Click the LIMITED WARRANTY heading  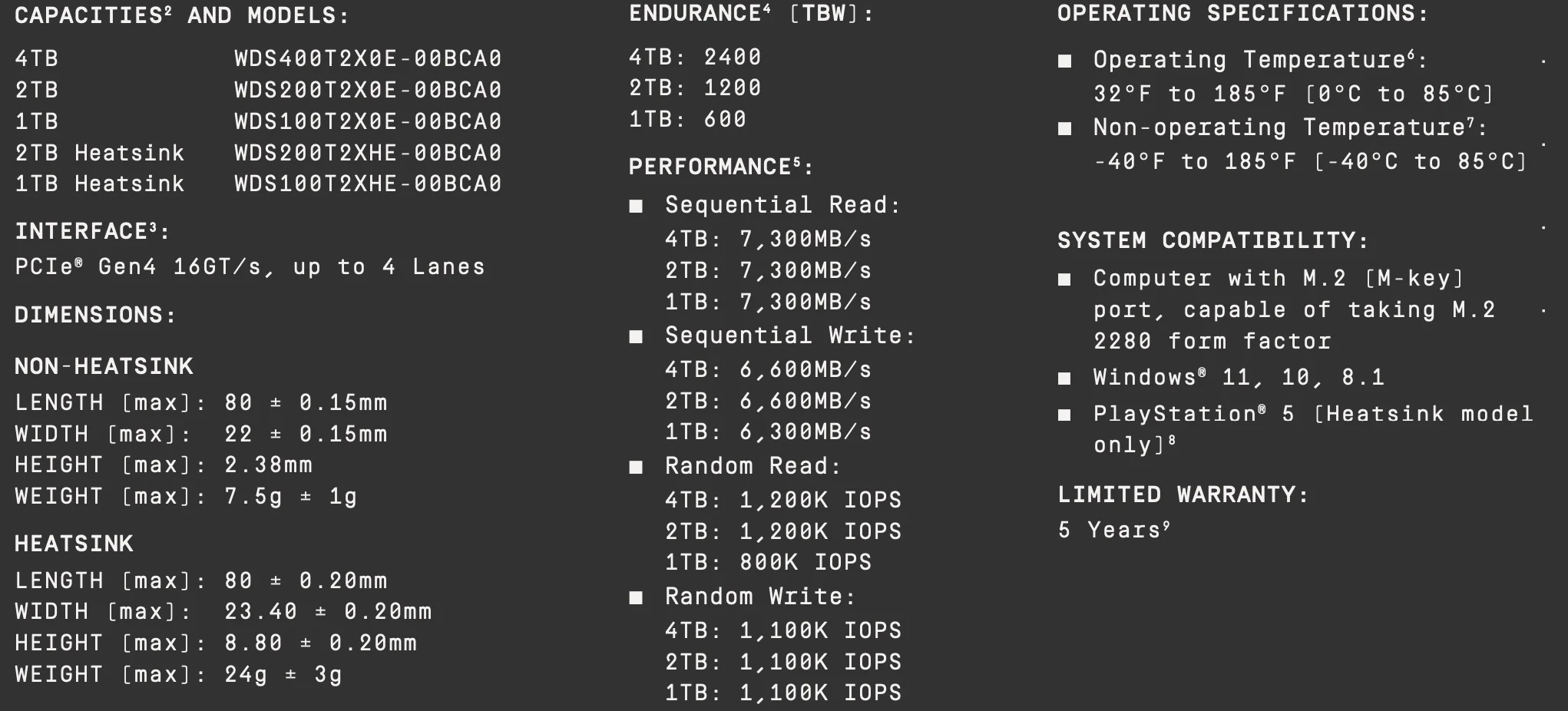coord(1183,494)
